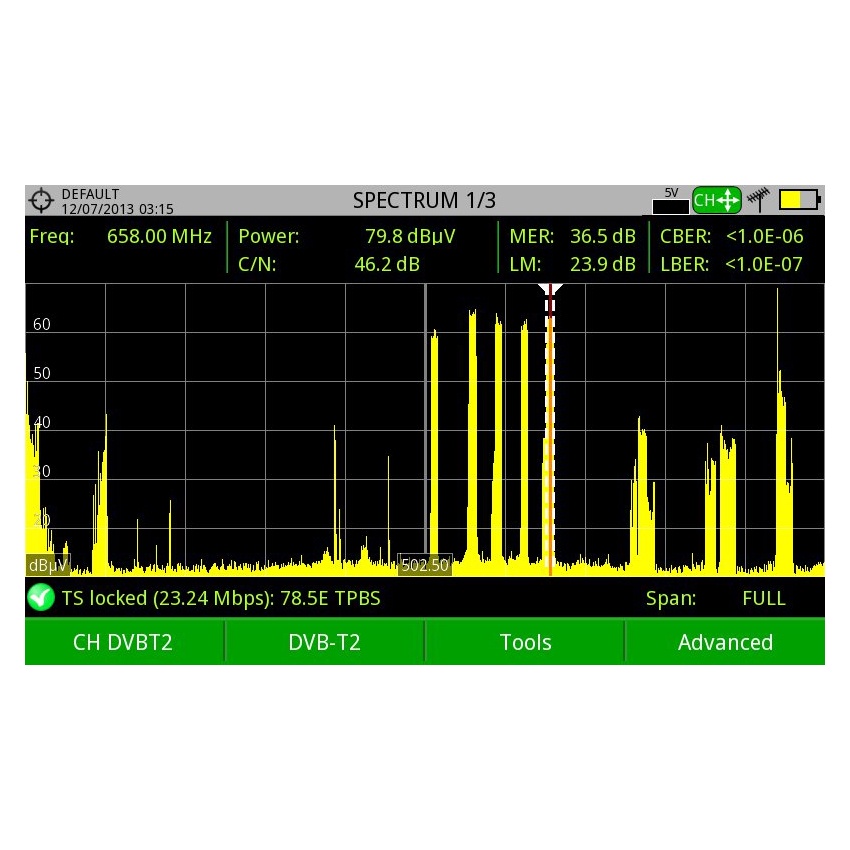Screen dimensions: 850x850
Task: Click the yellow battery level icon
Action: (x=799, y=200)
